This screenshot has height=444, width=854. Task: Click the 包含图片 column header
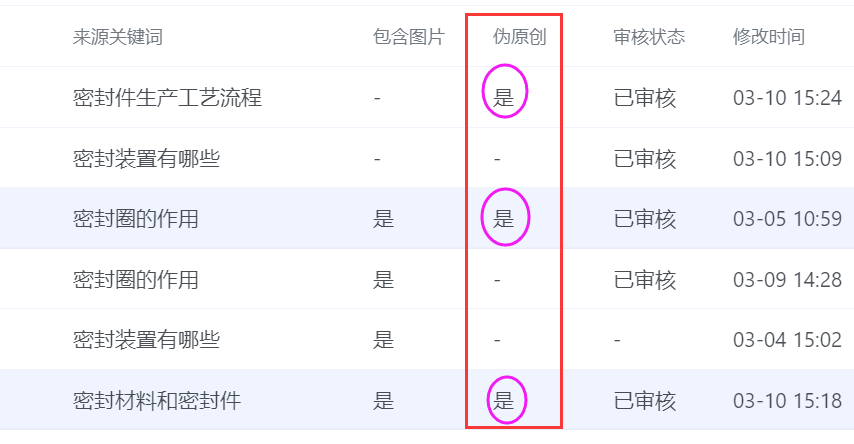[408, 38]
